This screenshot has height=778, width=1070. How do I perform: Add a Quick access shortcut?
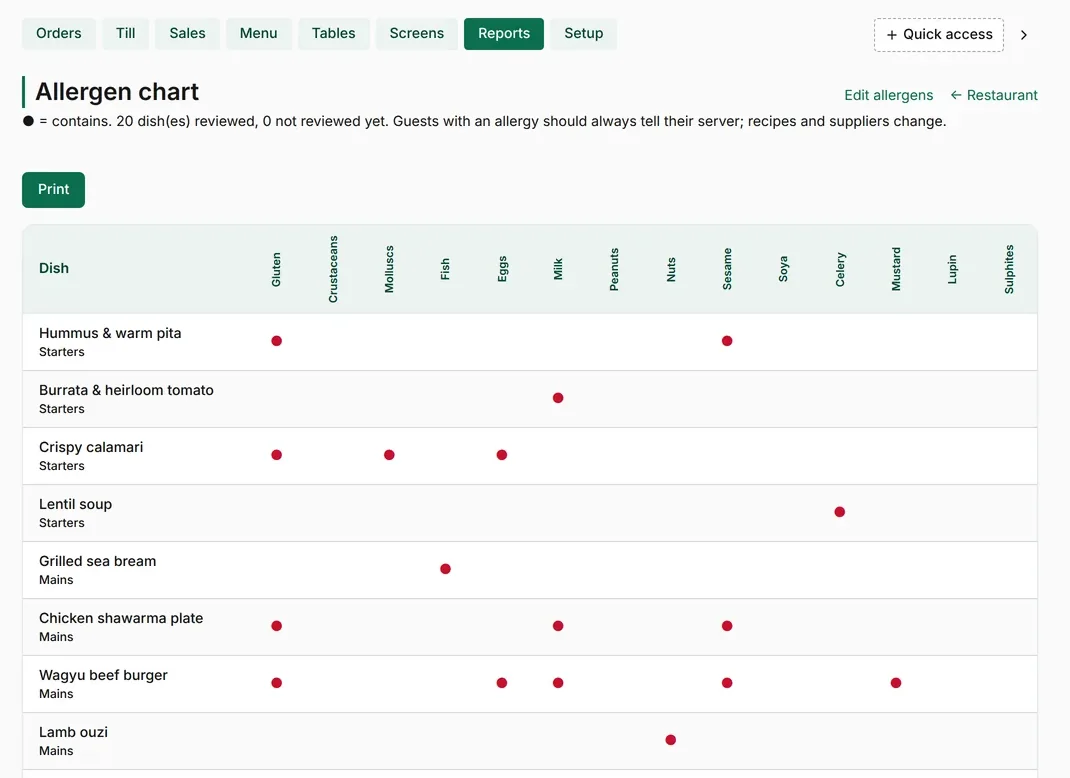(939, 35)
